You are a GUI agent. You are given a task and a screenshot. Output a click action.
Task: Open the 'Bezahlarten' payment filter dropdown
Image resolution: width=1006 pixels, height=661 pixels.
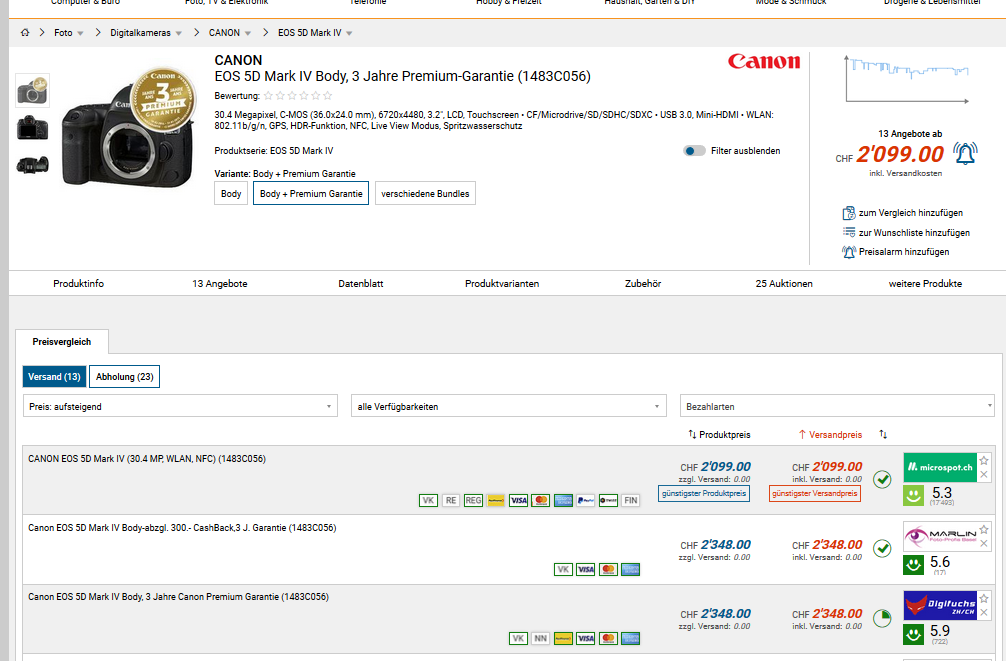tap(837, 407)
